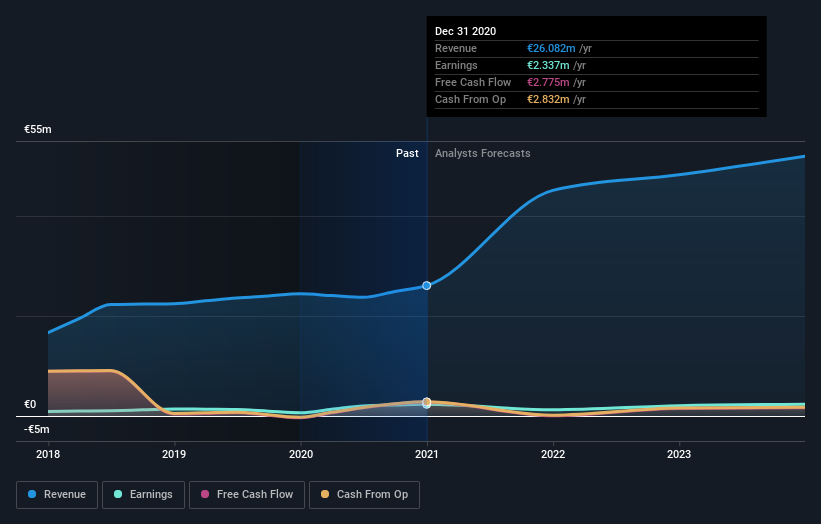Screen dimensions: 821x524
Task: Click the 'Past' label
Action: (407, 153)
